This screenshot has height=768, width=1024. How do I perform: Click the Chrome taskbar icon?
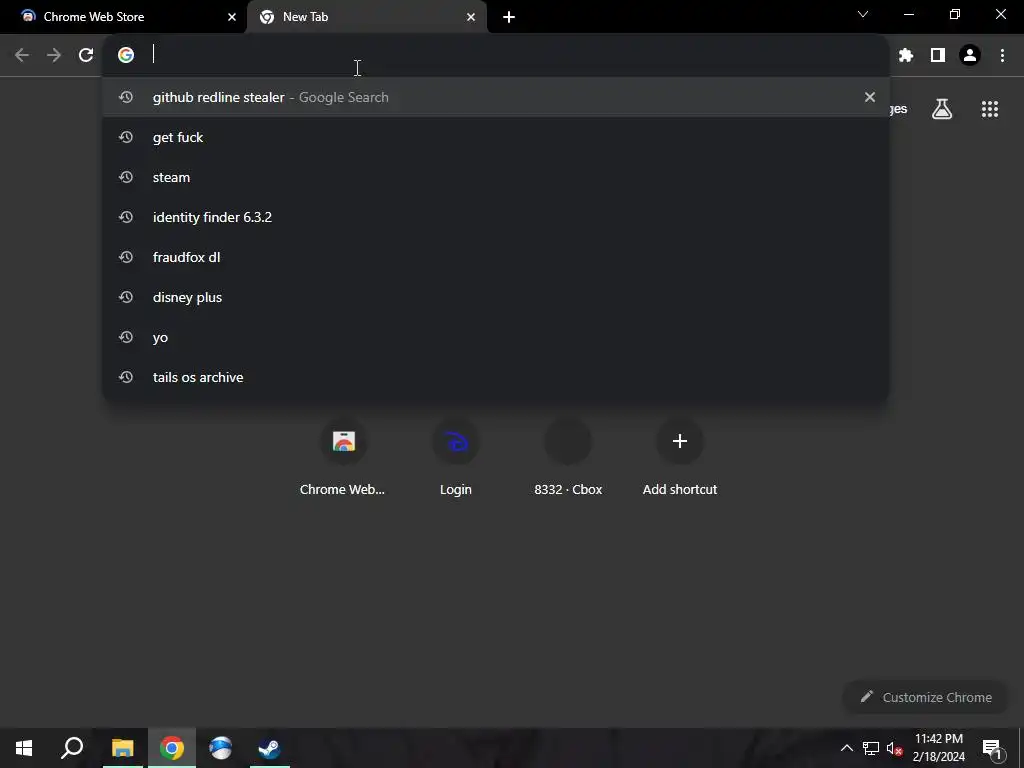[x=172, y=748]
